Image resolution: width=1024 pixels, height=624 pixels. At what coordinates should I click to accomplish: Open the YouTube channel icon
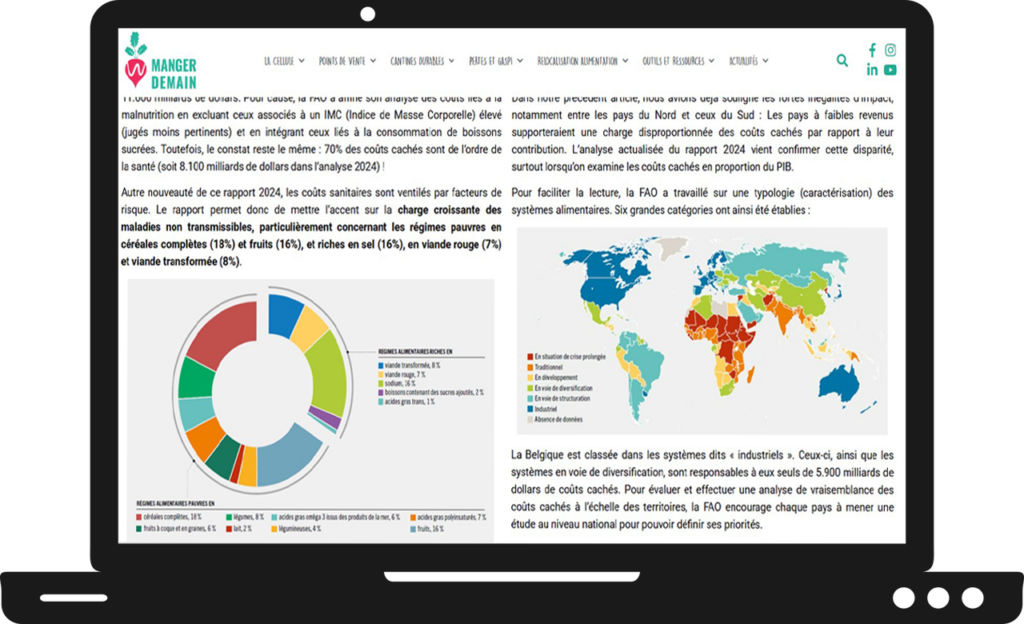[x=890, y=70]
